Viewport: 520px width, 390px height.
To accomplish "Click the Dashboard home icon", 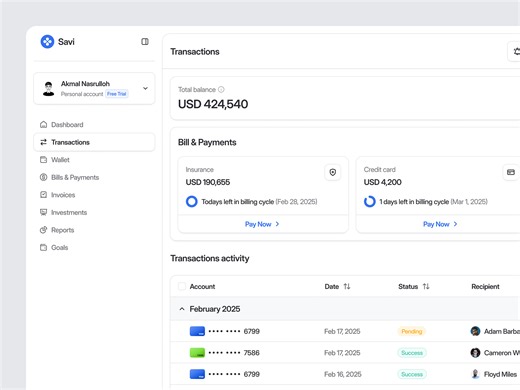I will click(x=43, y=125).
